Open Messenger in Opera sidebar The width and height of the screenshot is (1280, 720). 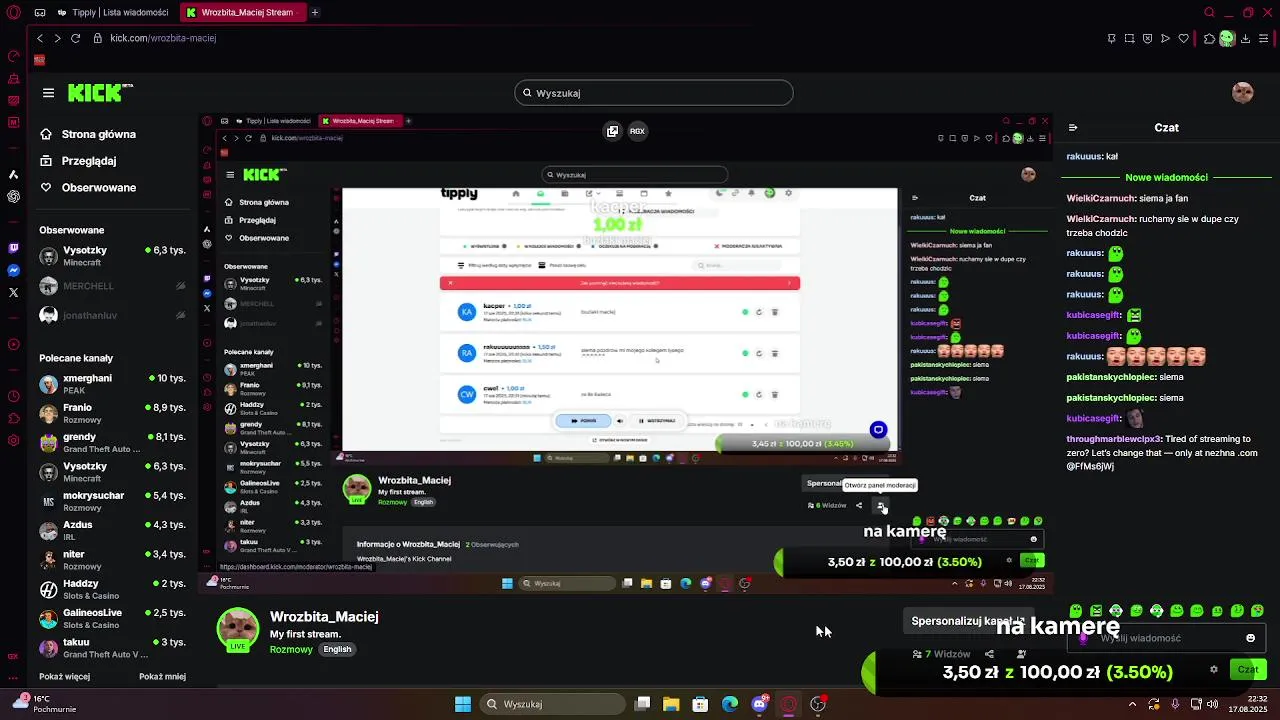(x=13, y=270)
